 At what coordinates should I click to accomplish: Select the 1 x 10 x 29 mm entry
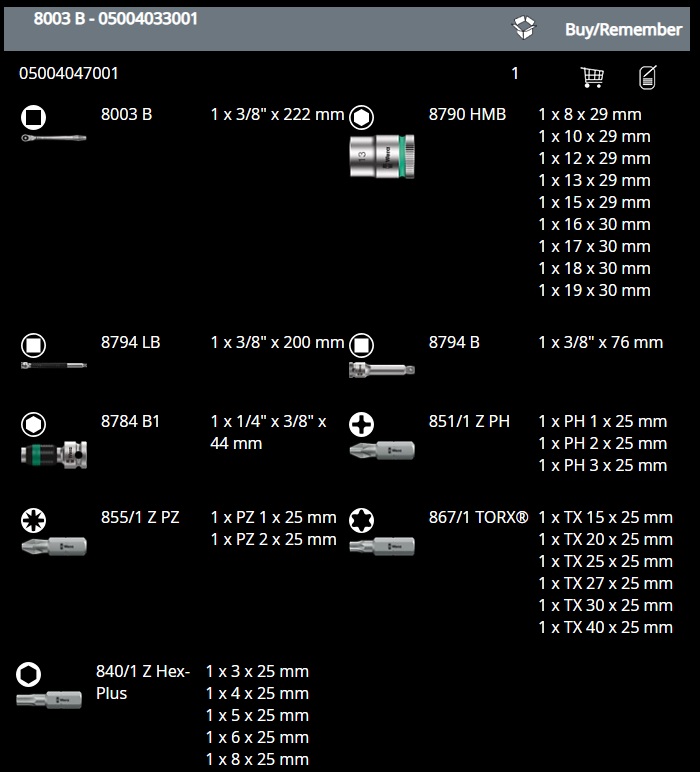(594, 136)
